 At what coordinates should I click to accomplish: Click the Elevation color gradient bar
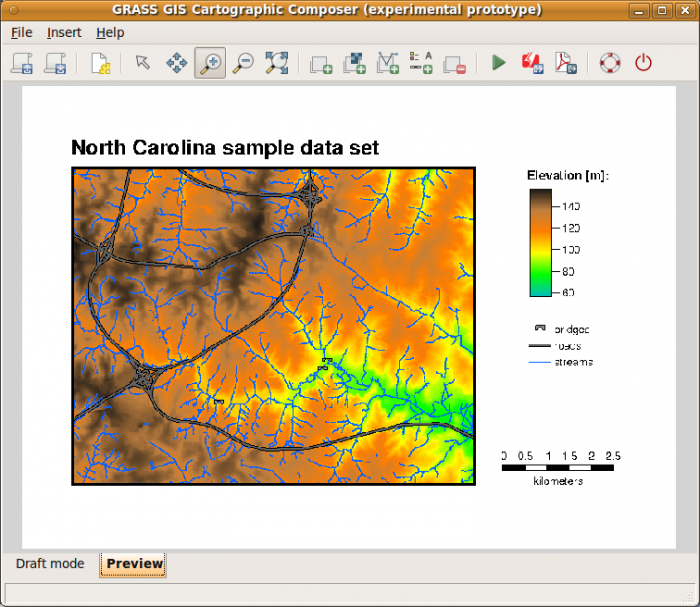(x=539, y=242)
